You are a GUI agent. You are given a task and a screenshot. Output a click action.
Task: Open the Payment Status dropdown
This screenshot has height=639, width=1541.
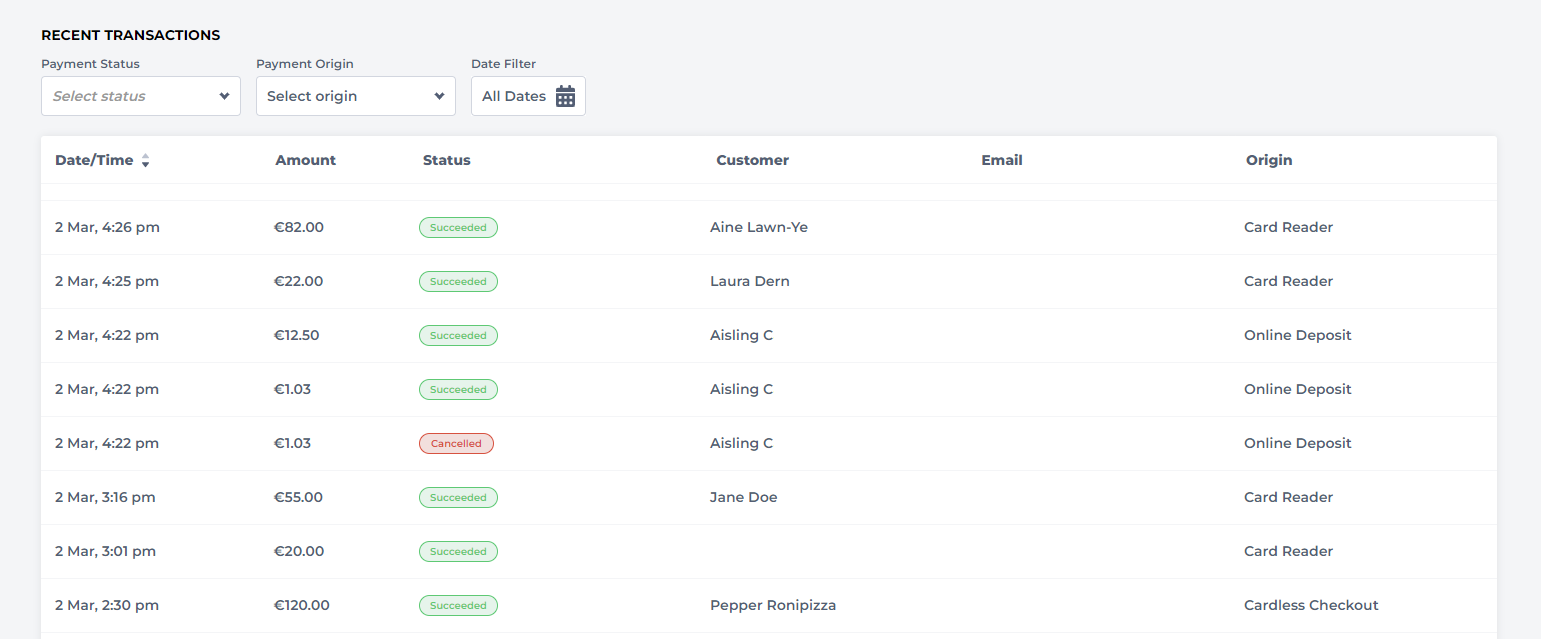point(141,96)
